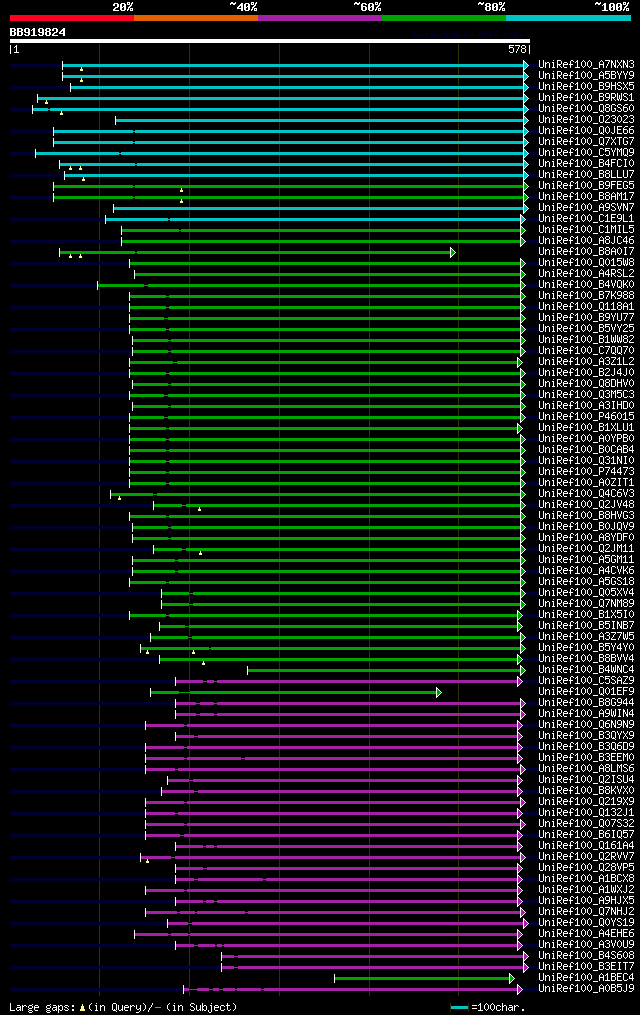
Task: Click the orange ~40% identity legend segment
Action: (196, 18)
